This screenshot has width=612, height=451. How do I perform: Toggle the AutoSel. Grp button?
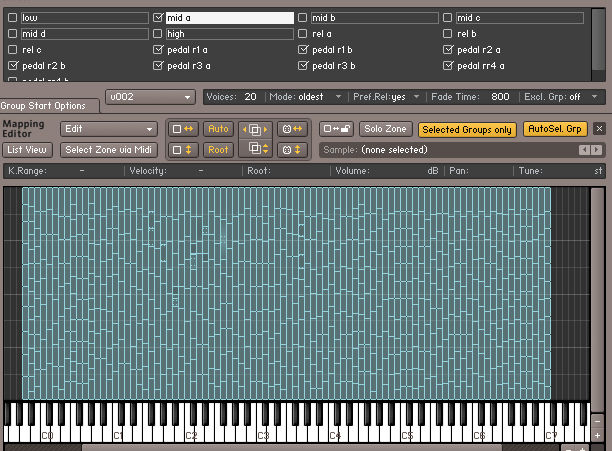pos(555,129)
